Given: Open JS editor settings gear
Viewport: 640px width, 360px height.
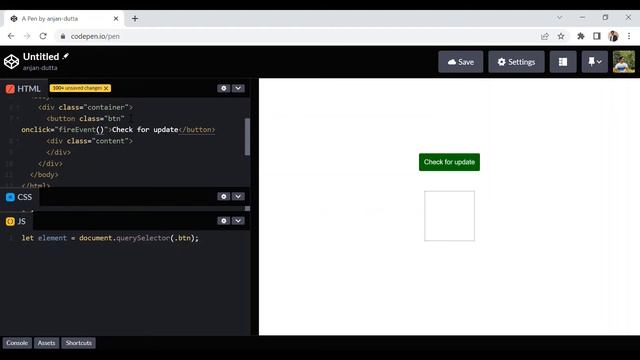Looking at the screenshot, I should point(223,221).
